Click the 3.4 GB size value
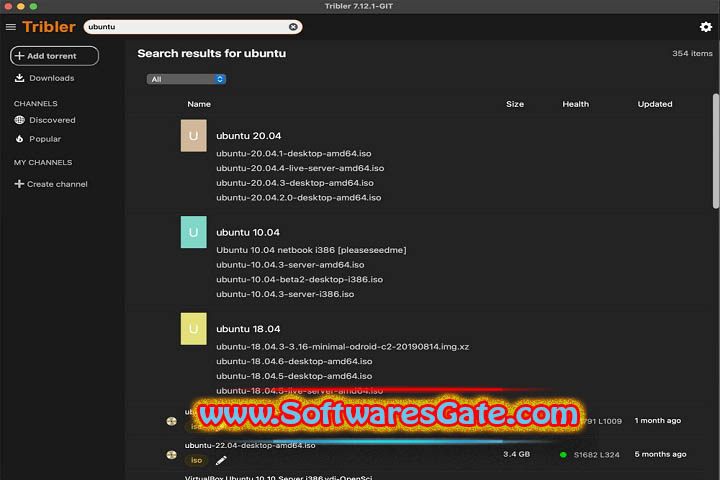The width and height of the screenshot is (720, 480). click(516, 454)
